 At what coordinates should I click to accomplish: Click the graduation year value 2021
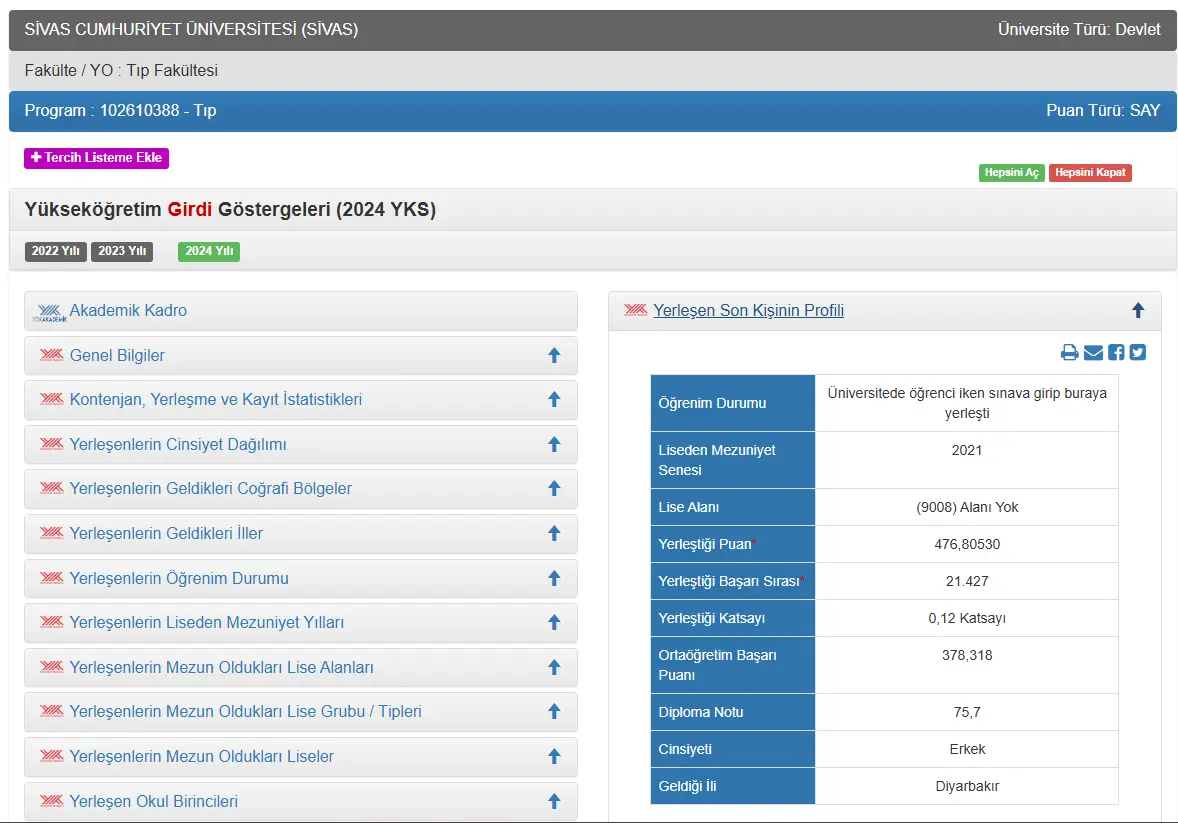pyautogui.click(x=967, y=450)
